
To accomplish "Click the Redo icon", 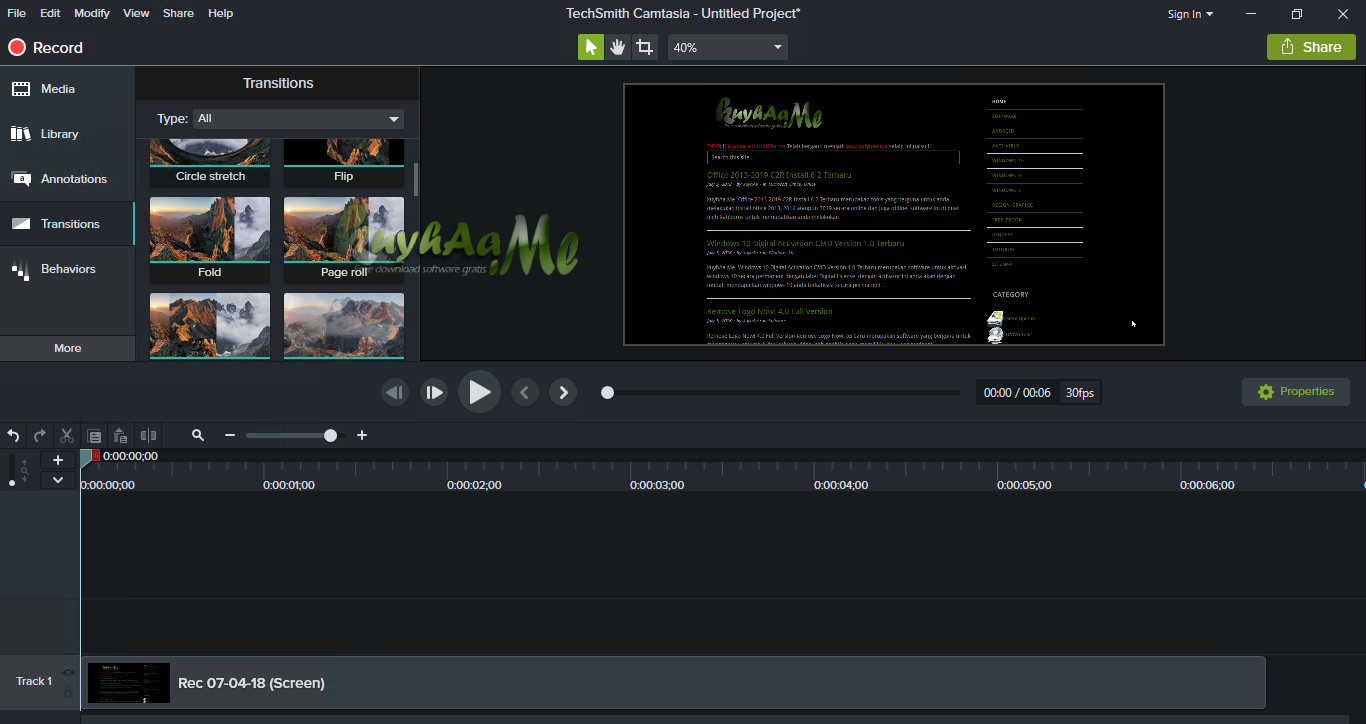I will [x=40, y=435].
